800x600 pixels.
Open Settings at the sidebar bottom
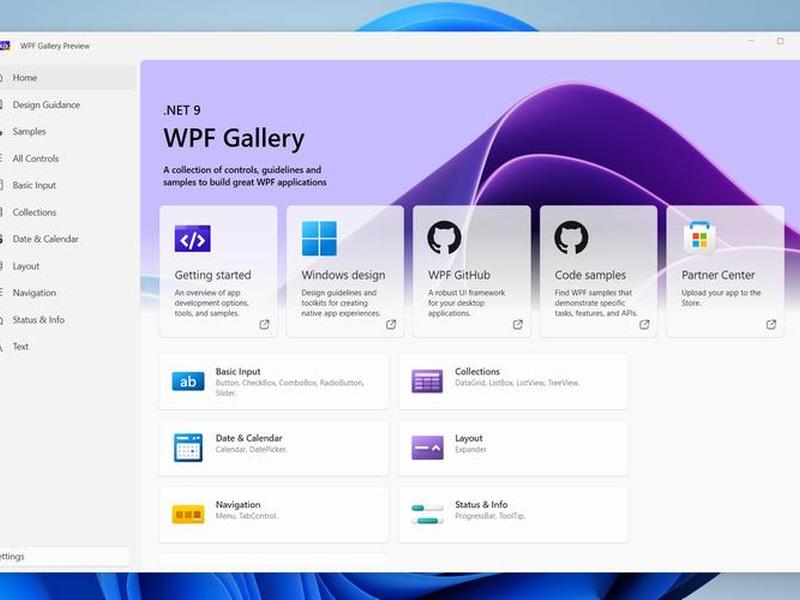[64, 557]
